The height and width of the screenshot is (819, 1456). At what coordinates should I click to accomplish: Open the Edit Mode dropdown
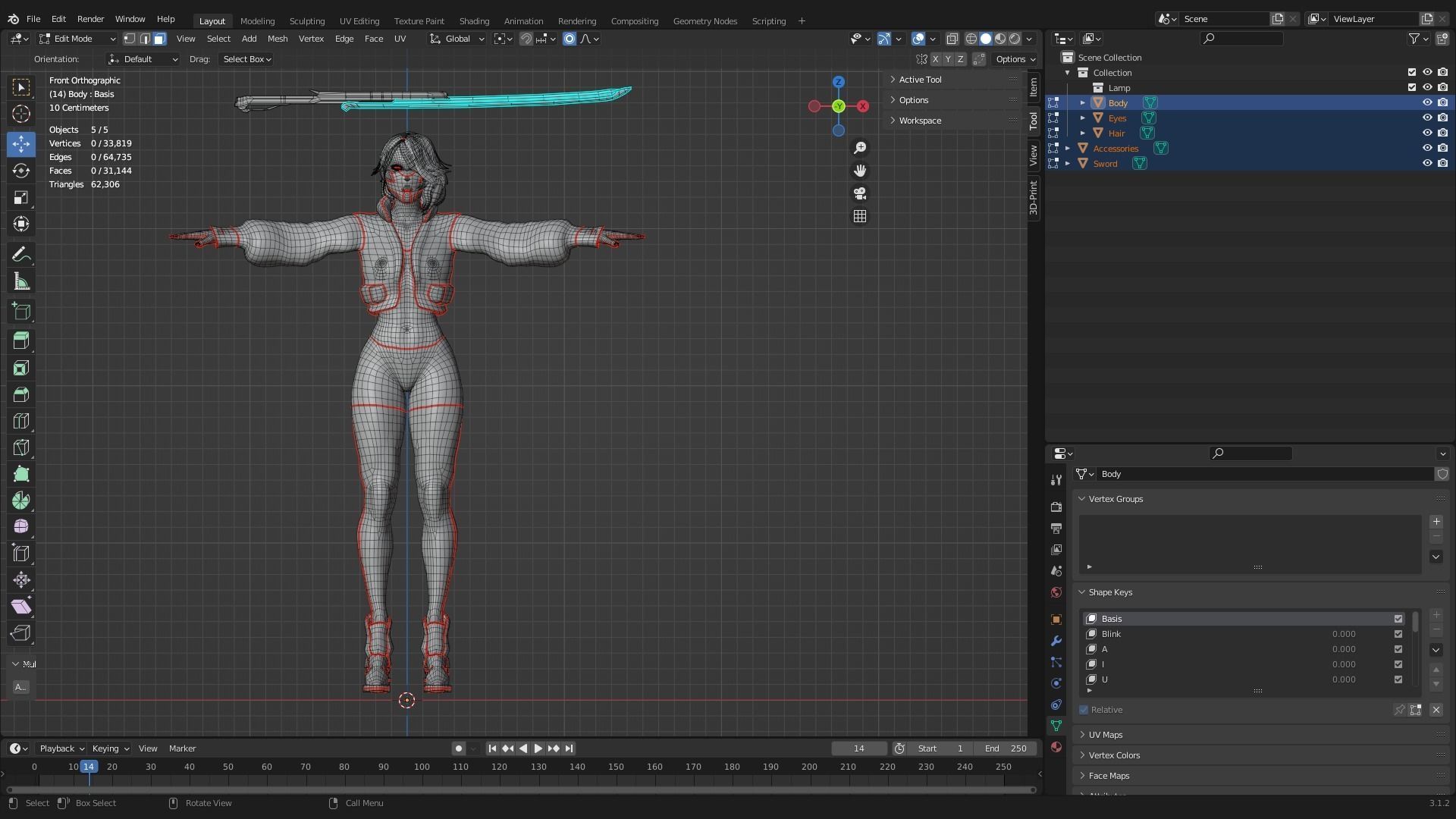(77, 39)
